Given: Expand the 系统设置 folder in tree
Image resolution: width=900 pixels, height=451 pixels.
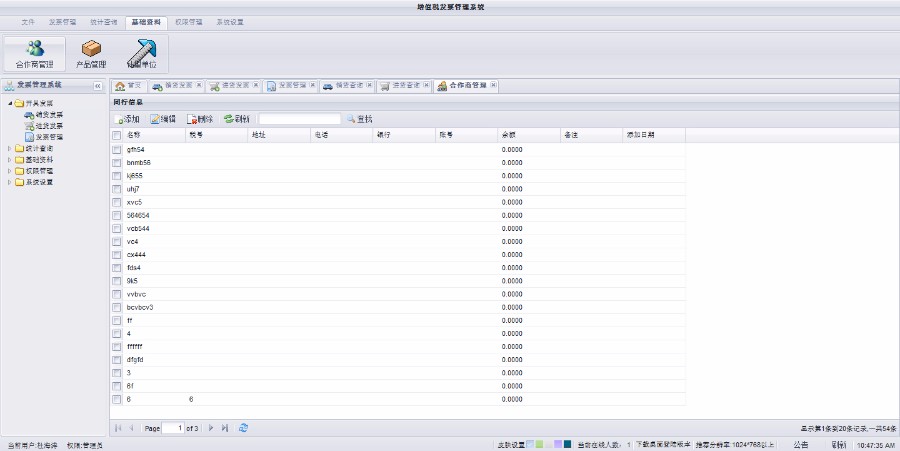Looking at the screenshot, I should [x=10, y=182].
